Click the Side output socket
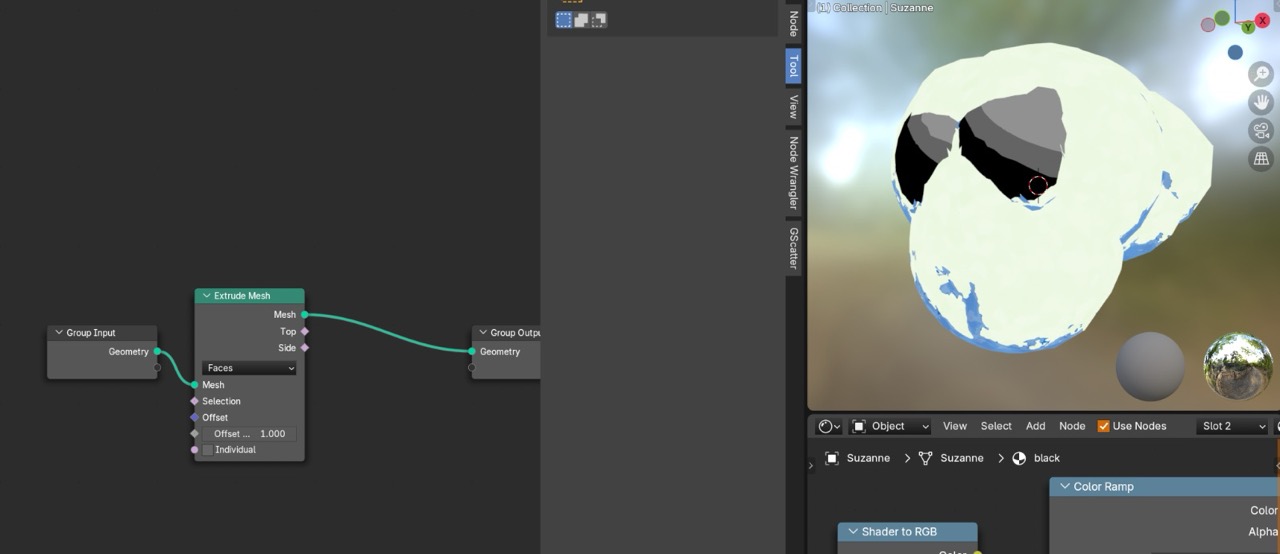The image size is (1280, 554). (x=305, y=348)
